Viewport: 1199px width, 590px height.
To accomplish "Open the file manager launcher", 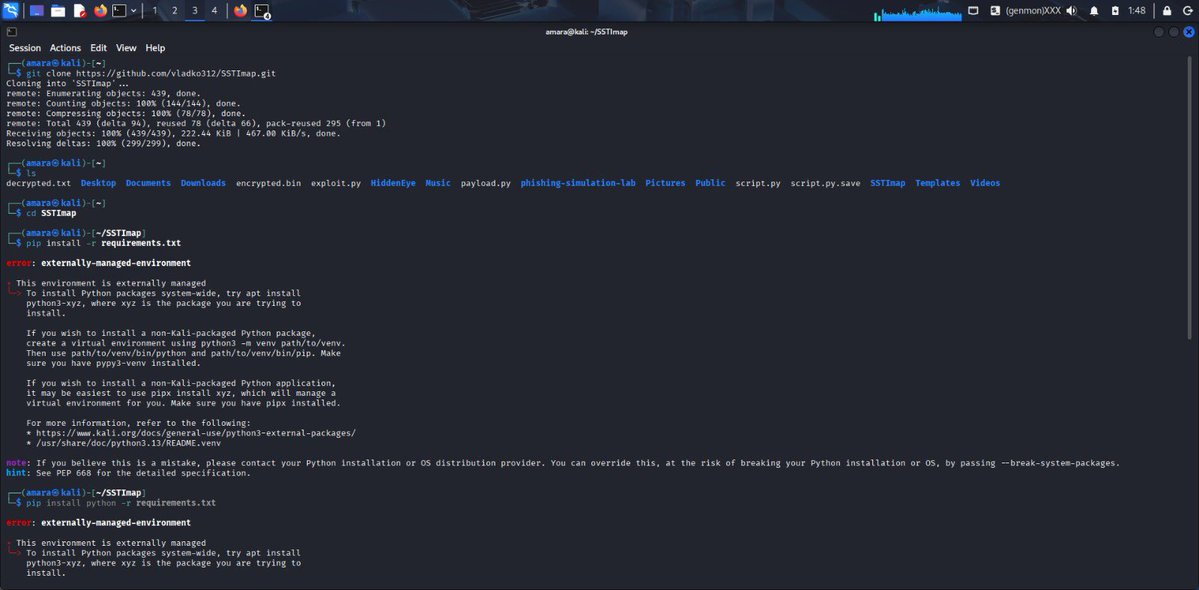I will 58,11.
